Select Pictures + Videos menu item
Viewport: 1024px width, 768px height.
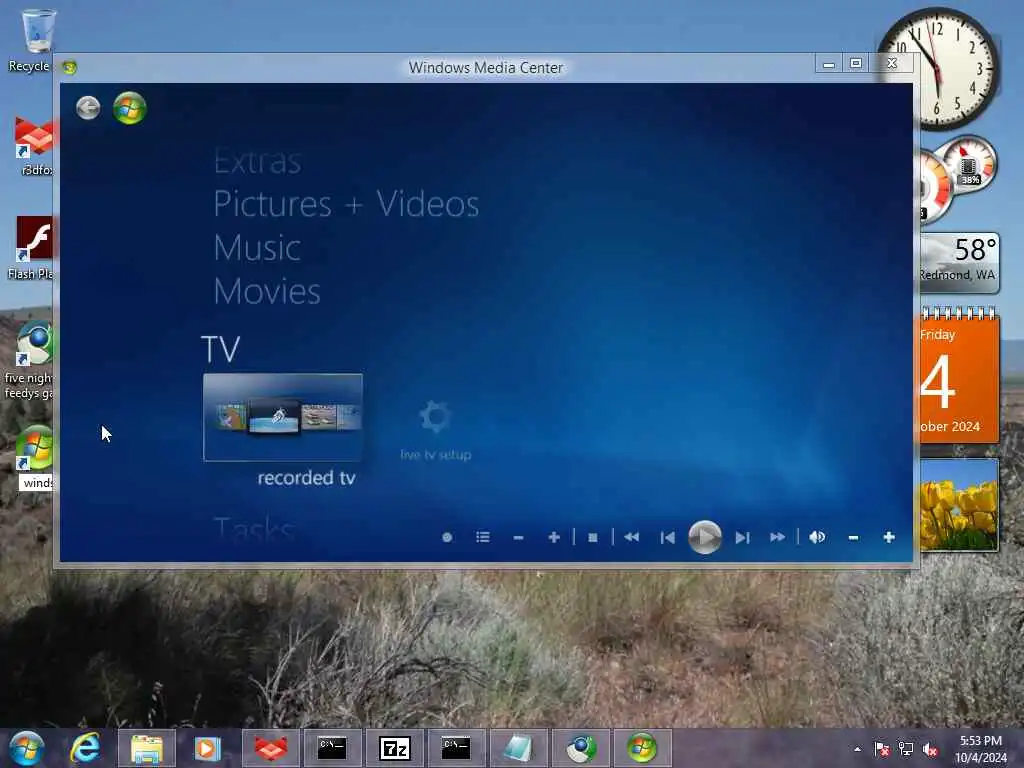click(346, 204)
